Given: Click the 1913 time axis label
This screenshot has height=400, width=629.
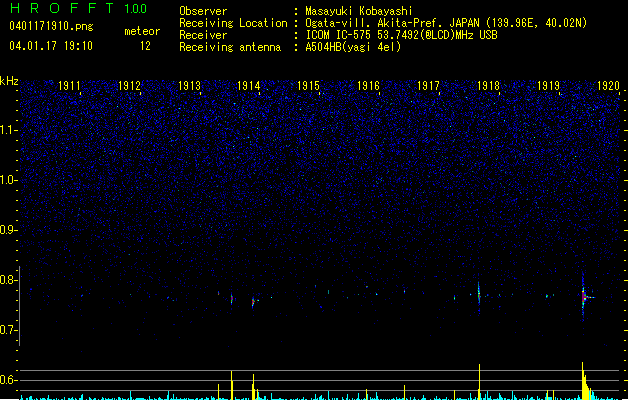Looking at the screenshot, I should (189, 86).
